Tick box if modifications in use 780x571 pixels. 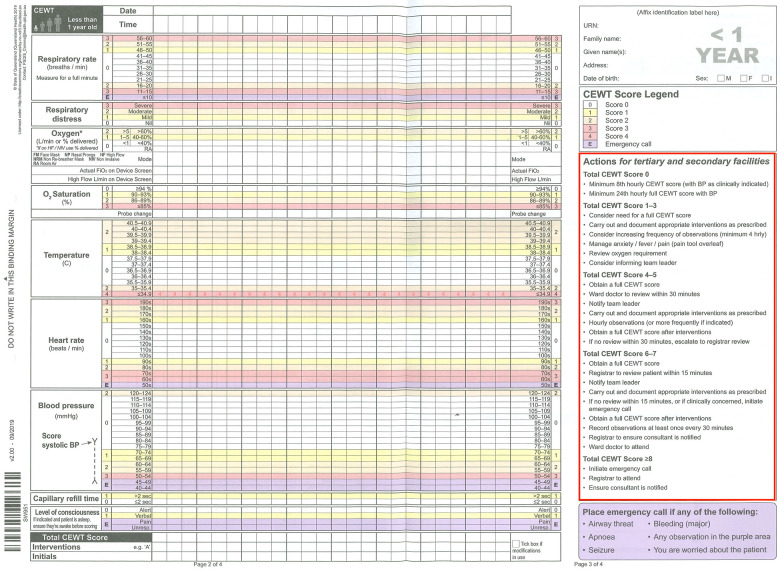516,544
